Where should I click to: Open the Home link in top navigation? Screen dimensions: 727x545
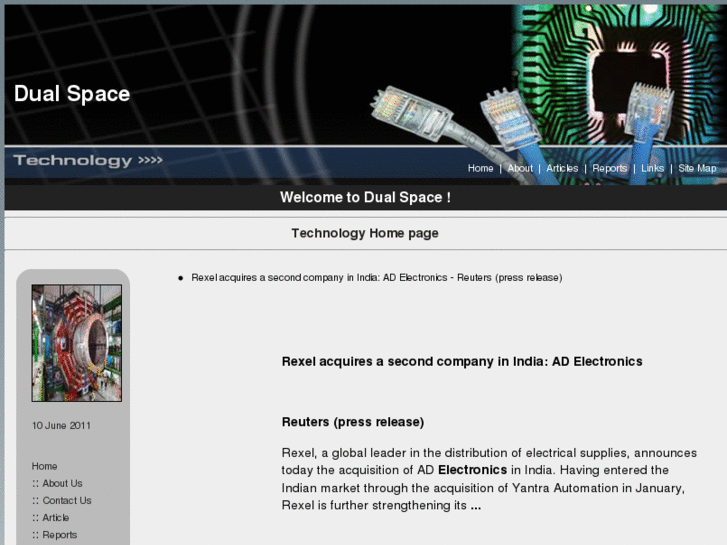480,168
